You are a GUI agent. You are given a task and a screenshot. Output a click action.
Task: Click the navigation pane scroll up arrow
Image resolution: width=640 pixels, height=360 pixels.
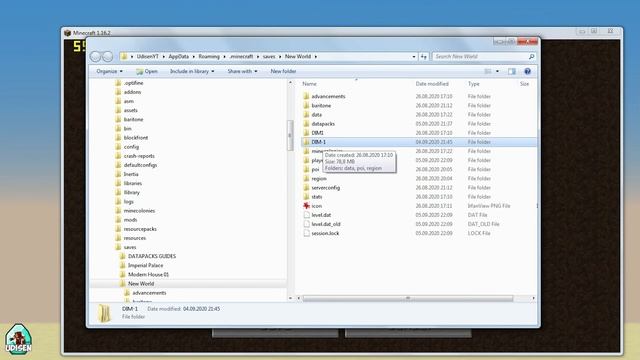click(290, 82)
